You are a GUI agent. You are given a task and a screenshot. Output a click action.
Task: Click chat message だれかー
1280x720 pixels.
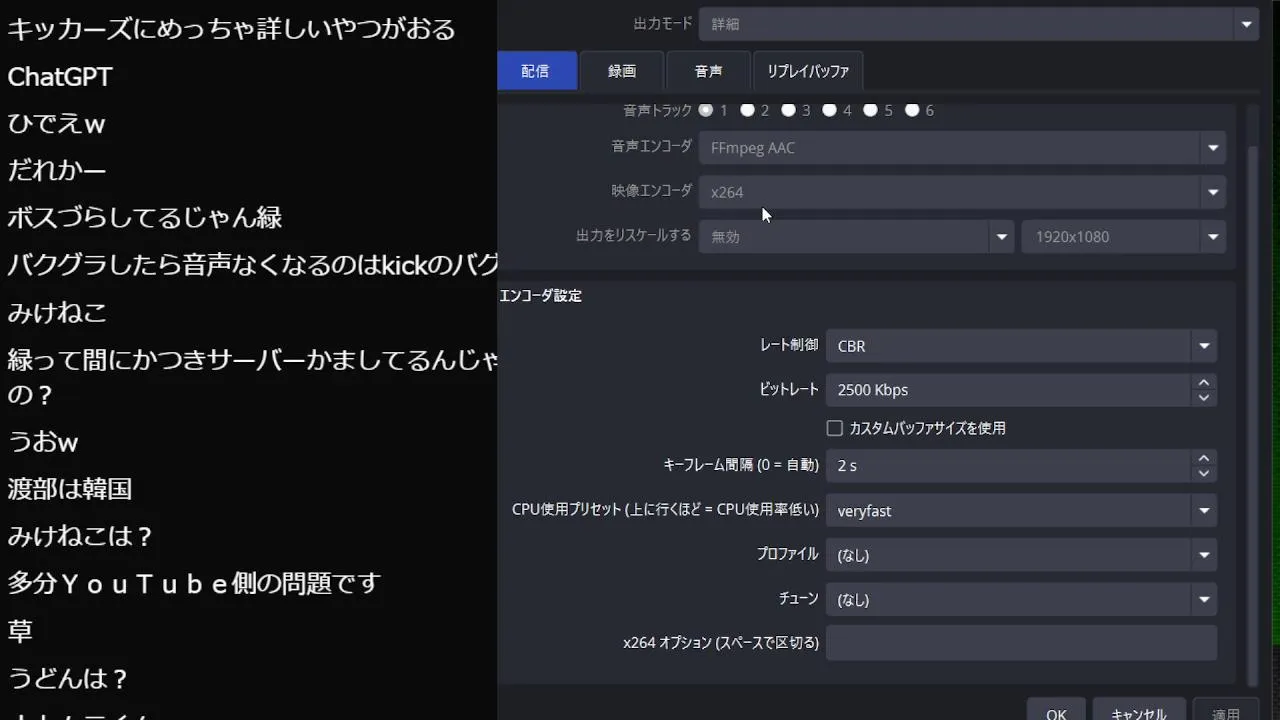click(x=57, y=170)
